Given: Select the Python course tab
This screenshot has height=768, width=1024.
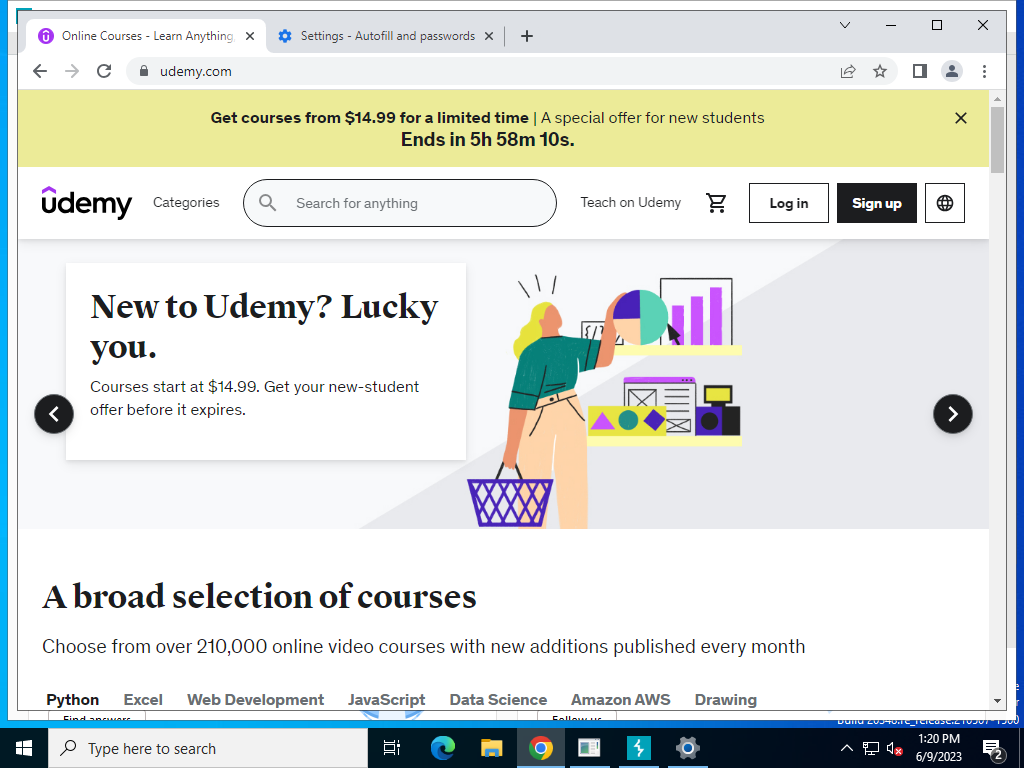Looking at the screenshot, I should pyautogui.click(x=72, y=699).
